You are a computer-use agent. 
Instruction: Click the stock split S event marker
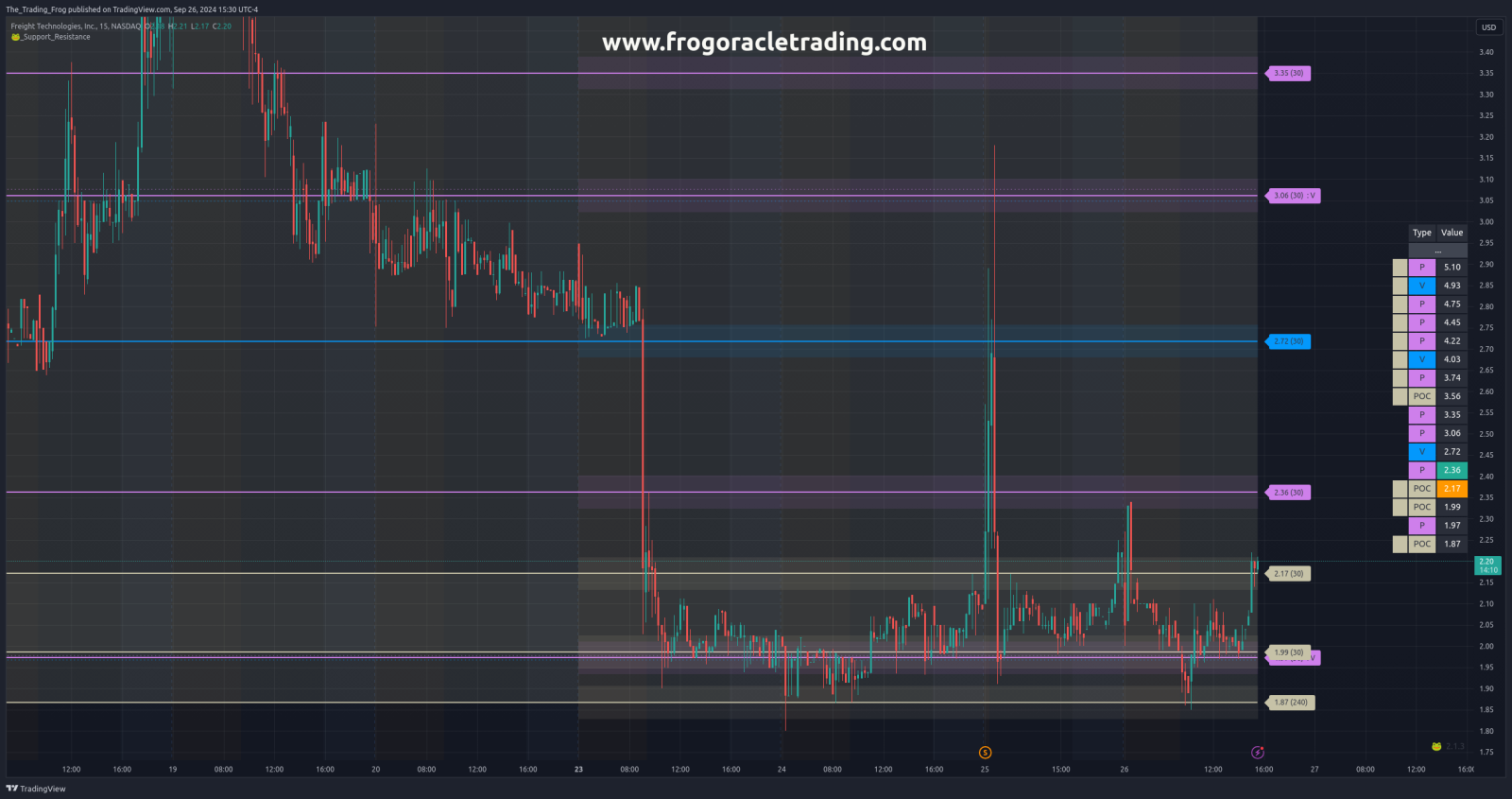(x=985, y=753)
